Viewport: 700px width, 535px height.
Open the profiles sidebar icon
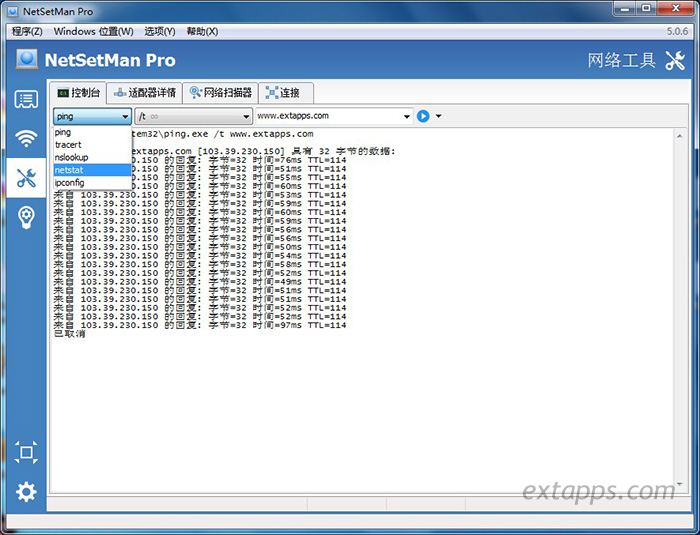26,99
